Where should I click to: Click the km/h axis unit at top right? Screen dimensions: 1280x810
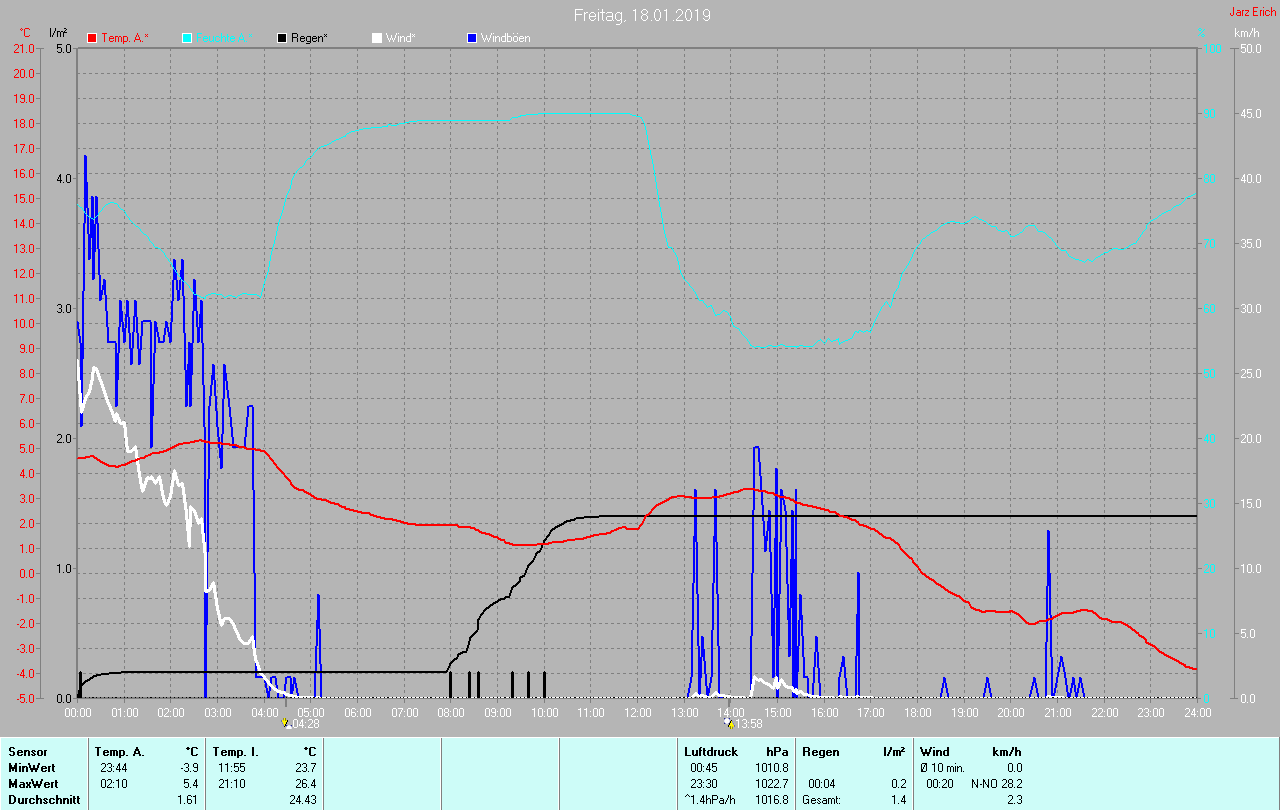(1247, 33)
